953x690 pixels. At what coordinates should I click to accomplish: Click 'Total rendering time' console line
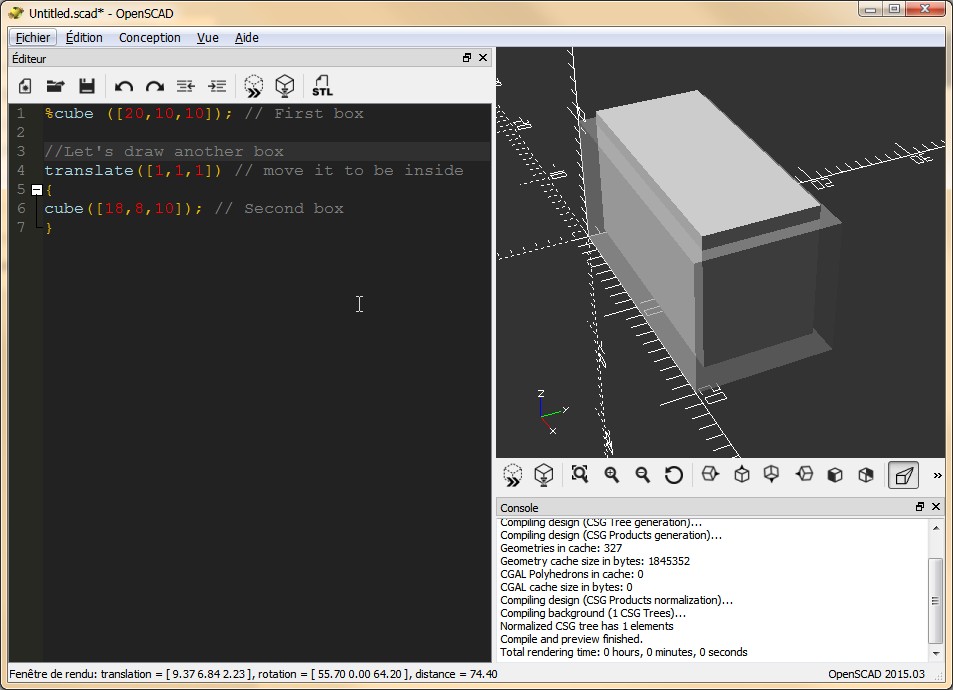click(624, 652)
